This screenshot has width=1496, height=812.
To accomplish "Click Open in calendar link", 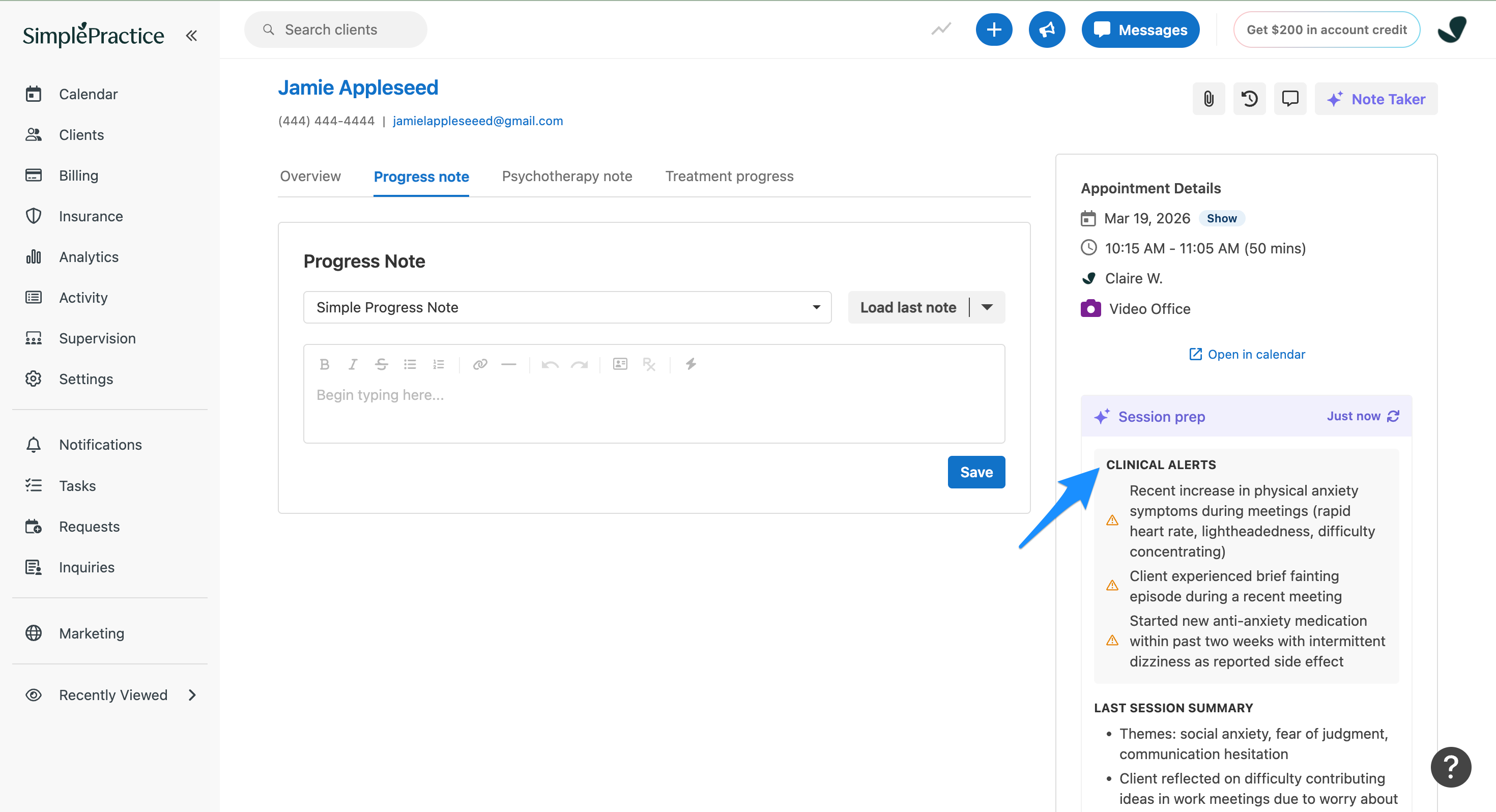I will 1246,354.
